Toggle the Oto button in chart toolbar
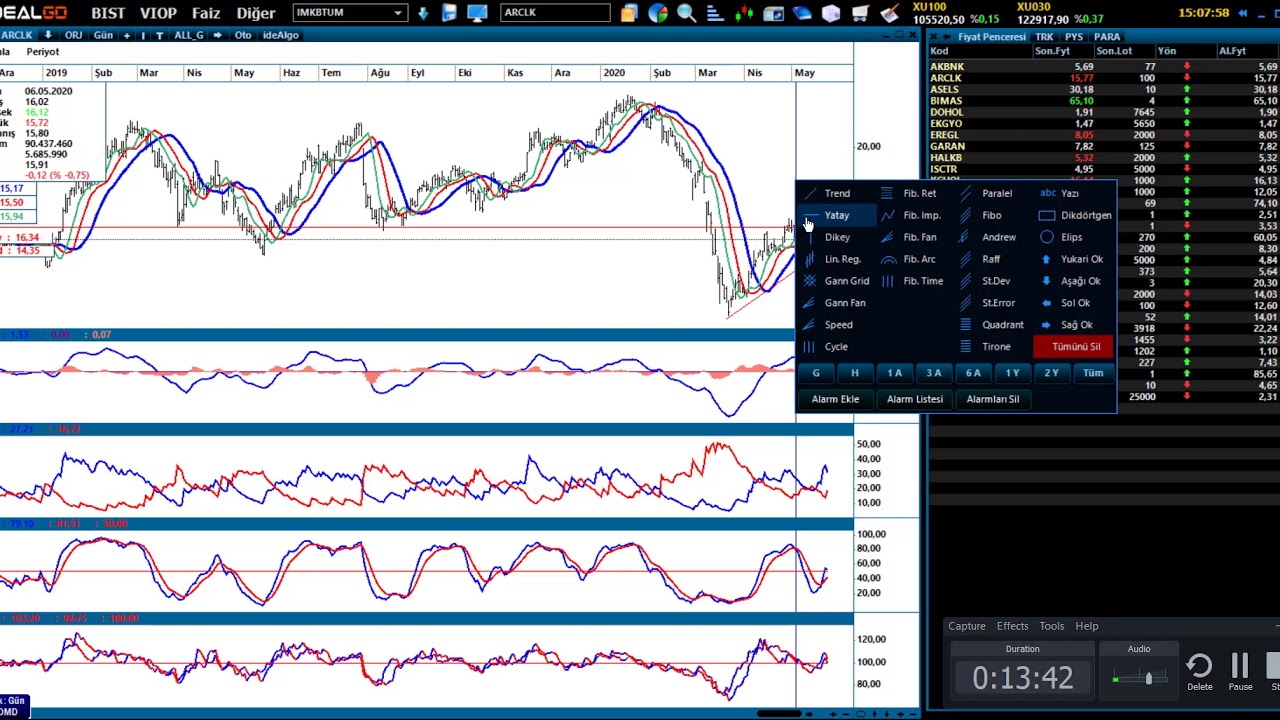The width and height of the screenshot is (1280, 720). tap(243, 35)
